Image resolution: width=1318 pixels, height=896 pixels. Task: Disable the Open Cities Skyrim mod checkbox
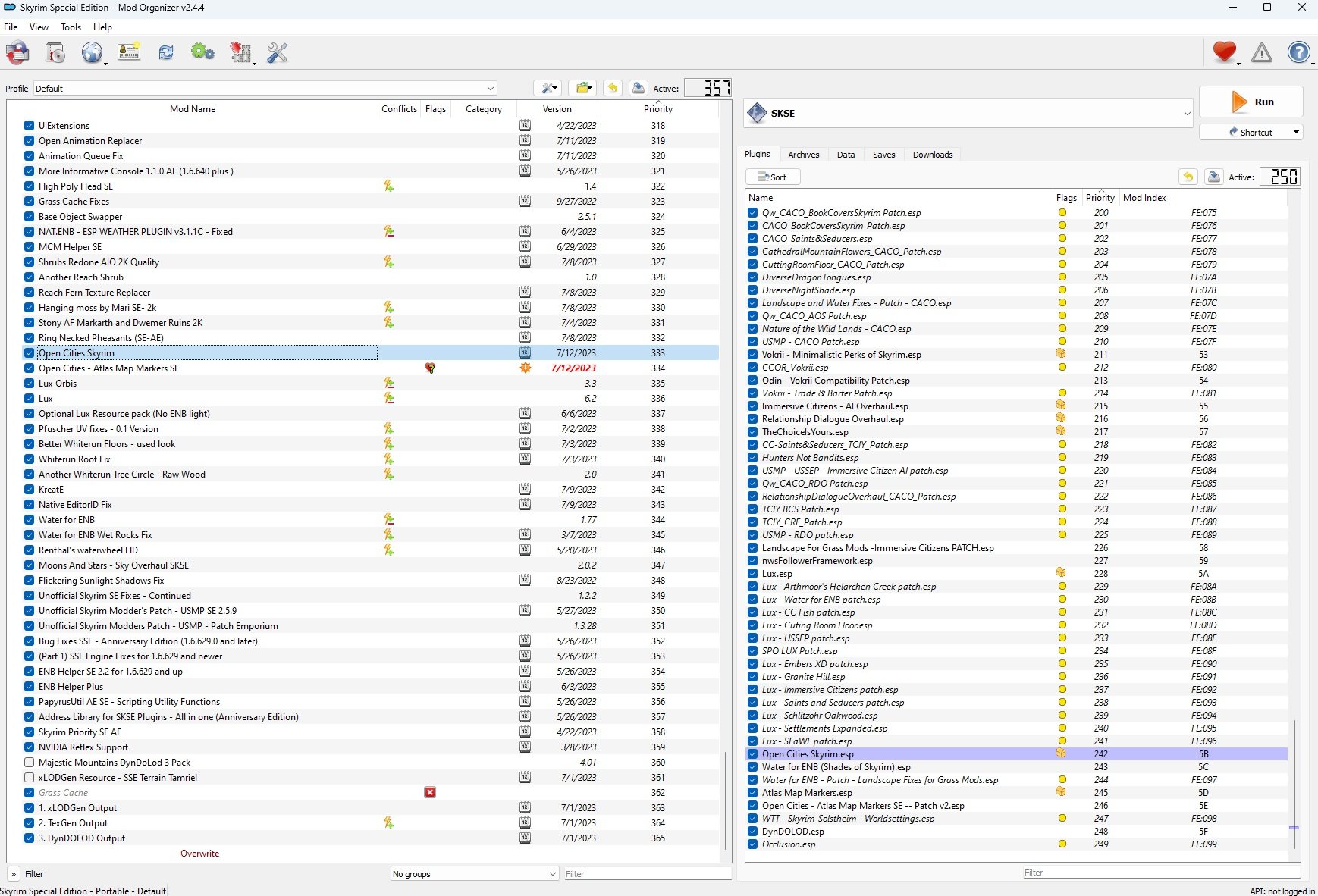[29, 352]
